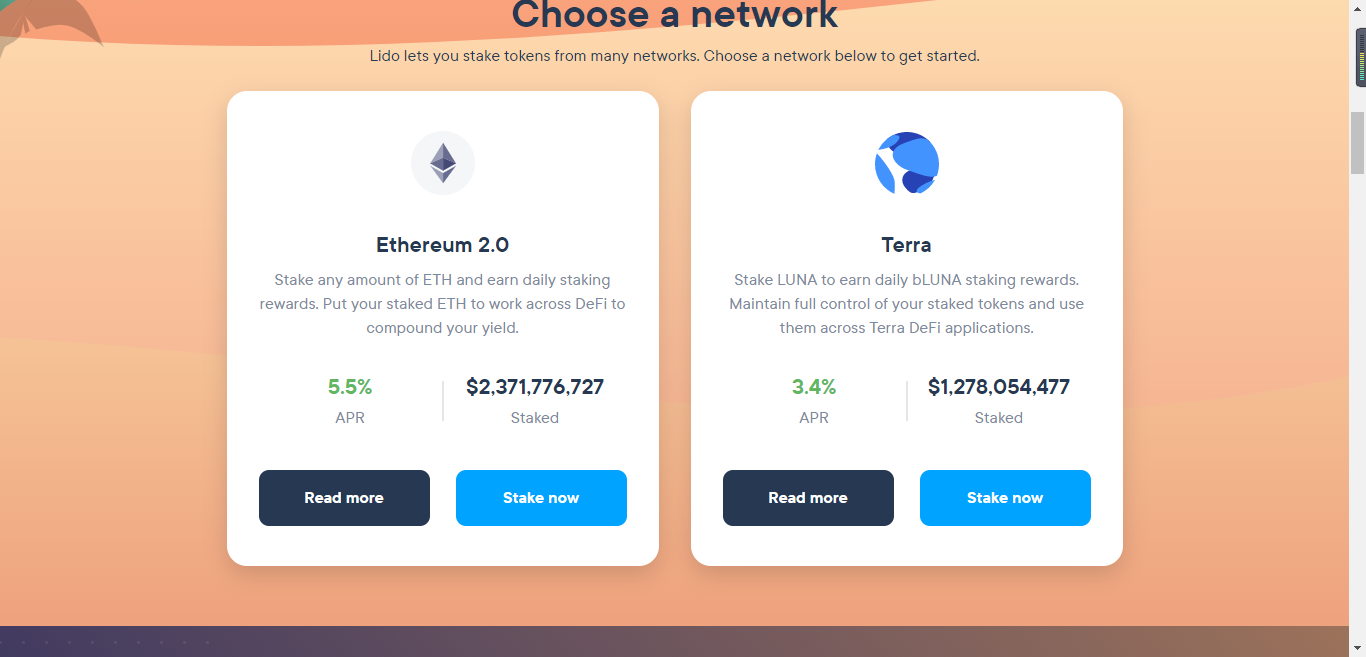
Task: Stake now on Ethereum 2.0
Action: [x=541, y=498]
